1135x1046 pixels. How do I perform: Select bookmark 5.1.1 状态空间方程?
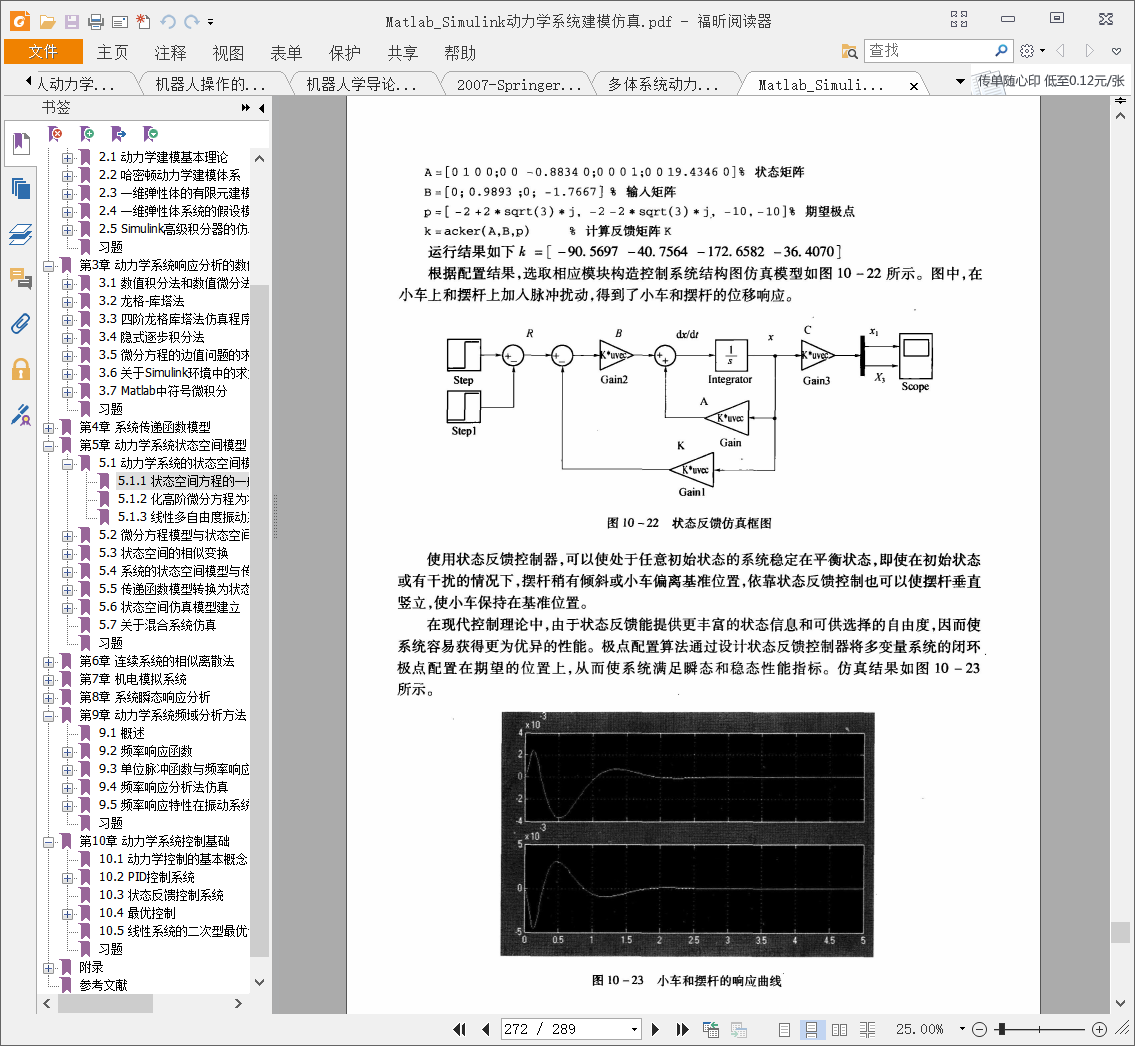click(x=184, y=481)
